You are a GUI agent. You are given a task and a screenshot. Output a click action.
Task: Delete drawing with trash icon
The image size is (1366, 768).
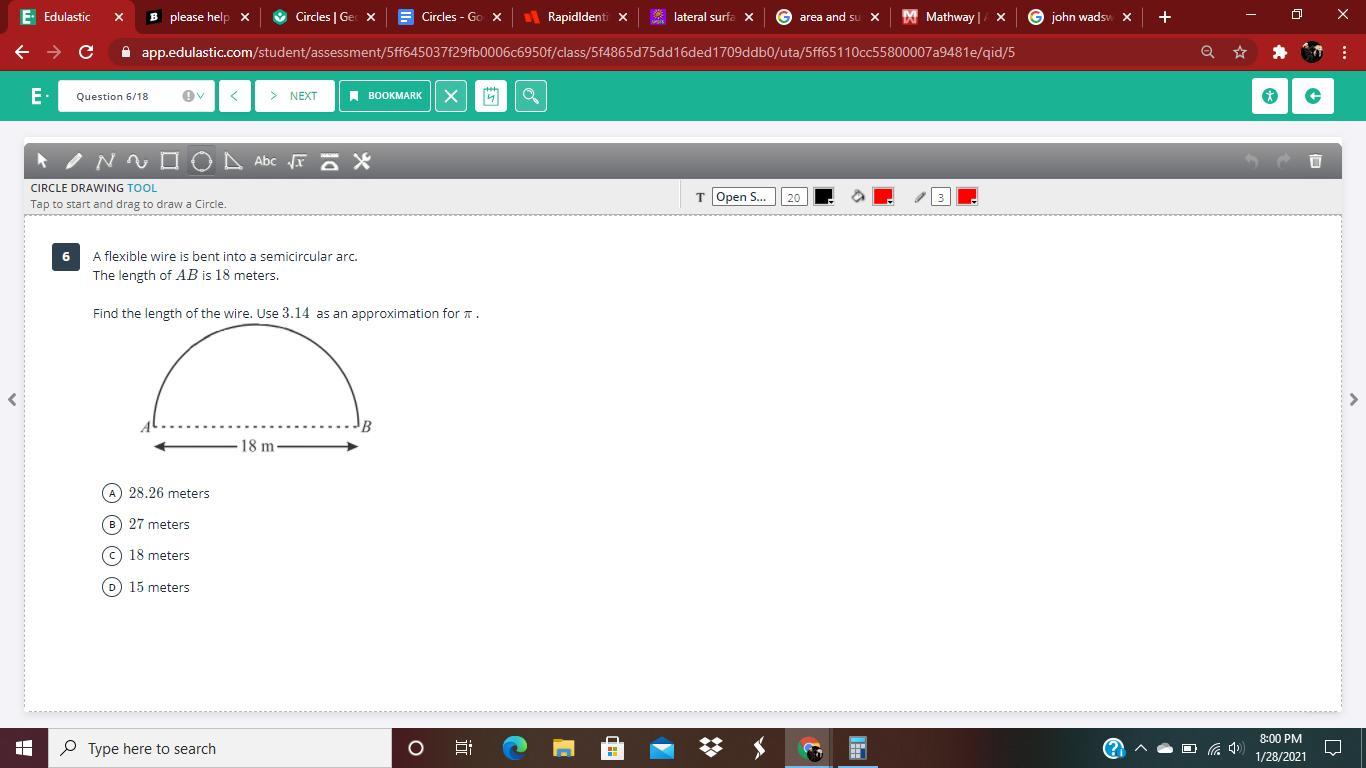1316,161
